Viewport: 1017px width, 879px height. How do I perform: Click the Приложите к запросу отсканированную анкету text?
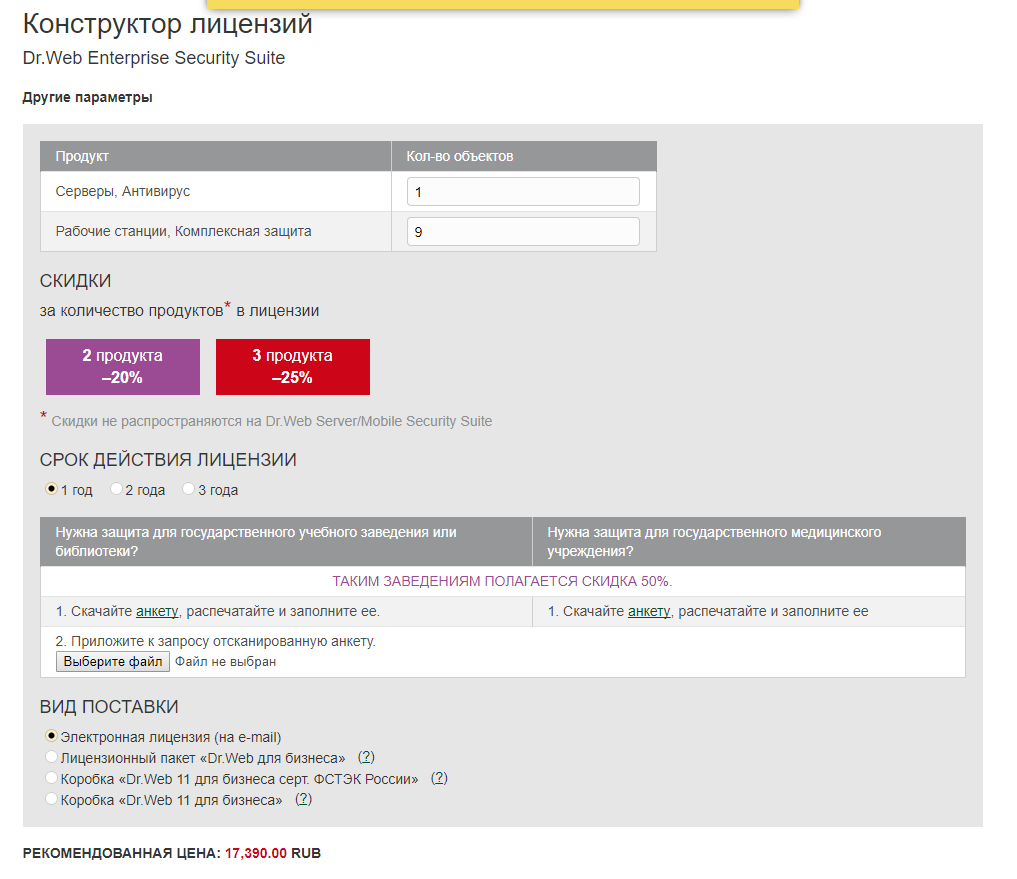215,641
